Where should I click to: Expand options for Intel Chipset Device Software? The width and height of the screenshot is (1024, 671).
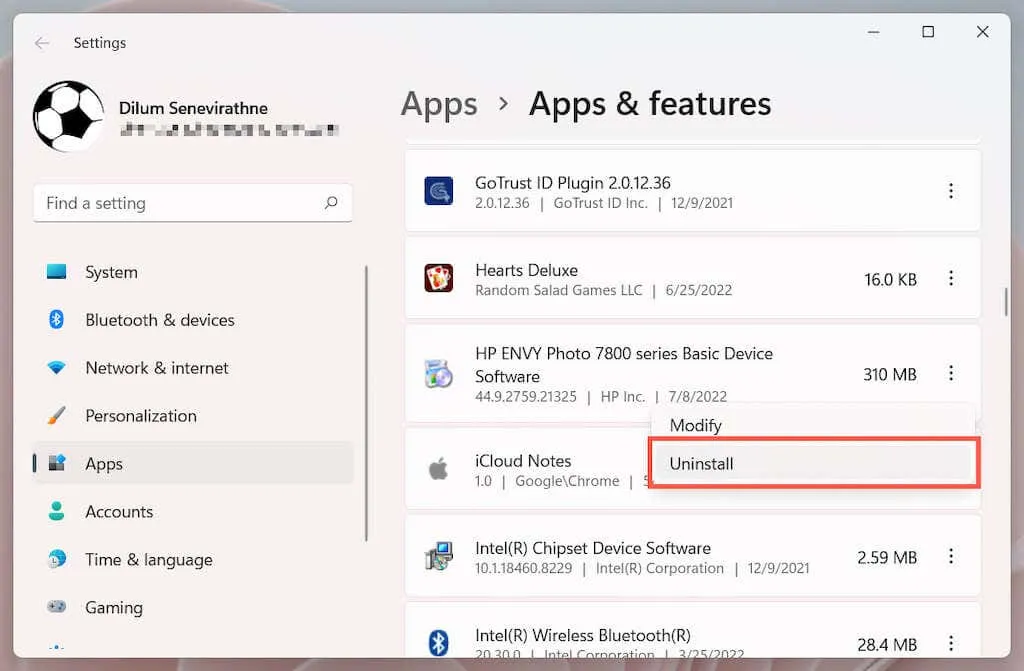950,557
